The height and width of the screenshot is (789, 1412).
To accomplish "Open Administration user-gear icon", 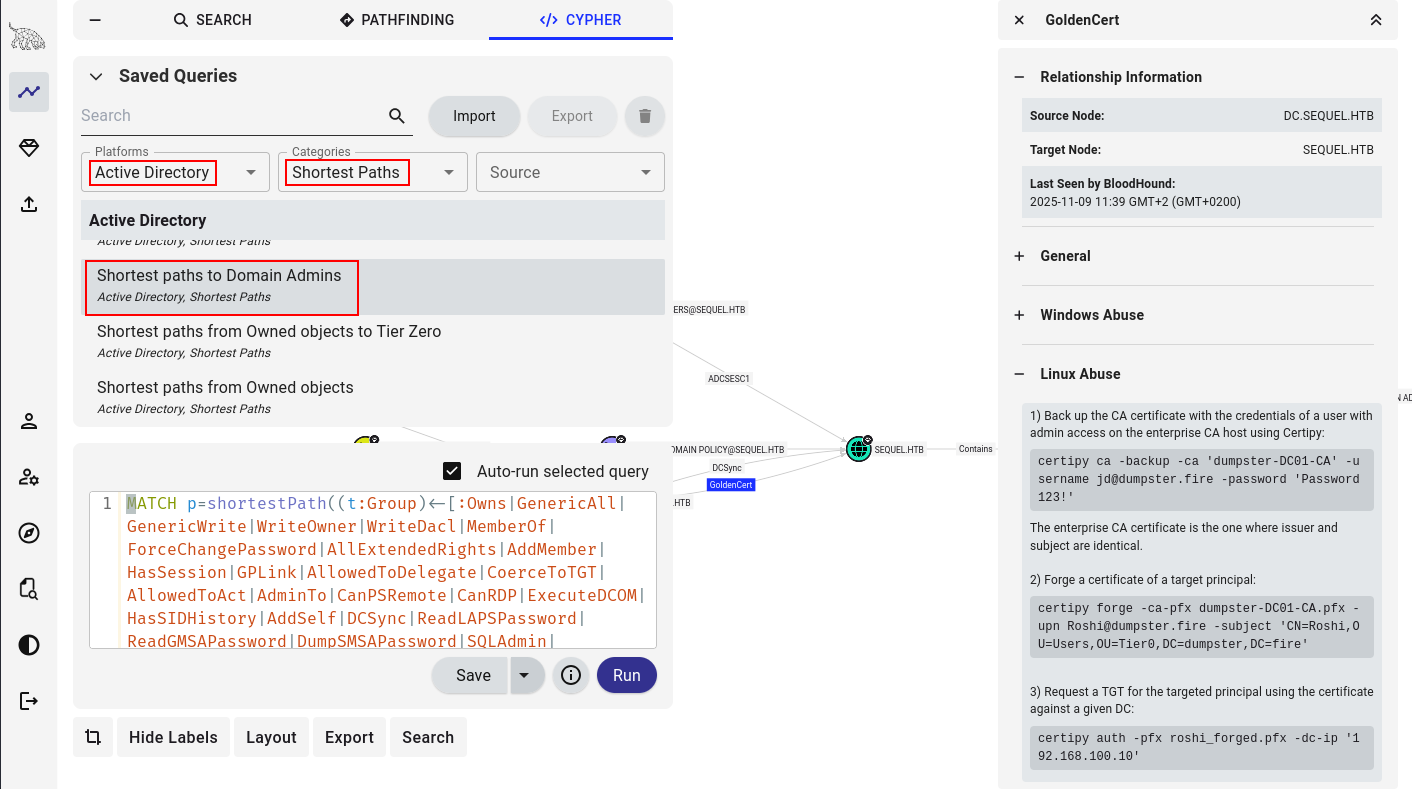I will tap(29, 477).
